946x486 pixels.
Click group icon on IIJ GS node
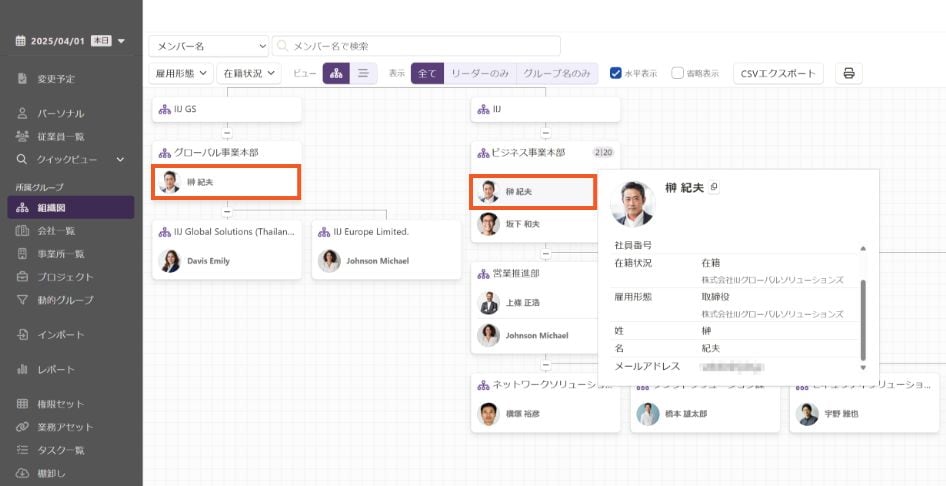click(164, 109)
